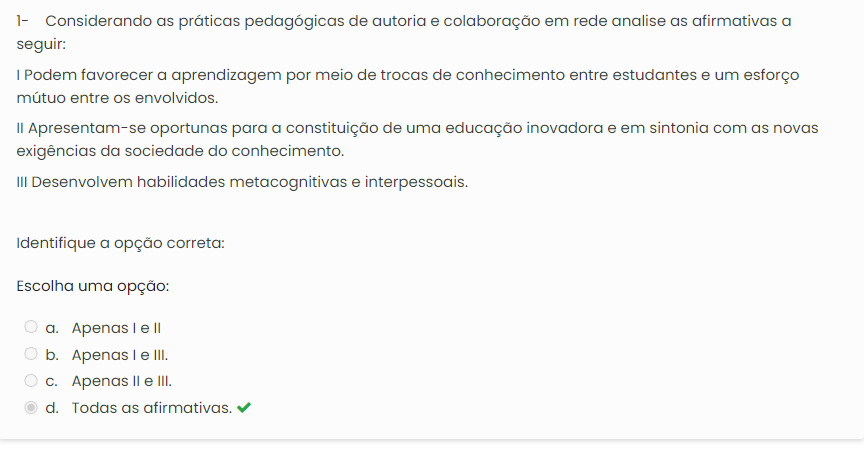Select radio button for option a
The height and width of the screenshot is (449, 864).
click(x=31, y=327)
